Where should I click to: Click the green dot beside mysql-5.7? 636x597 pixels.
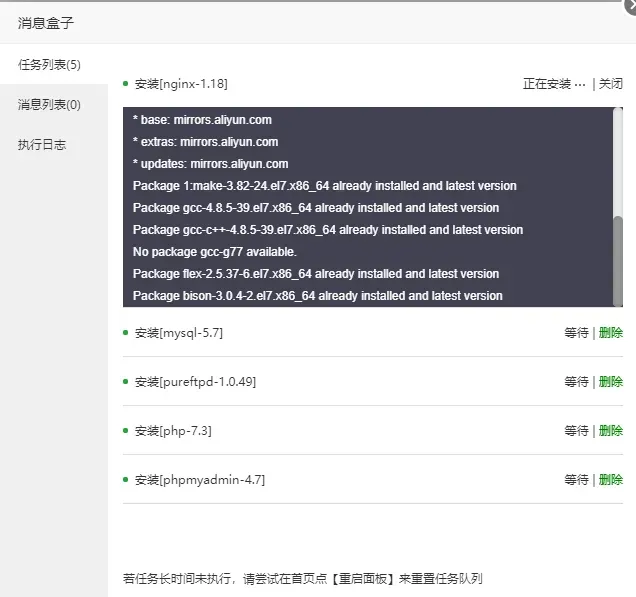point(125,333)
